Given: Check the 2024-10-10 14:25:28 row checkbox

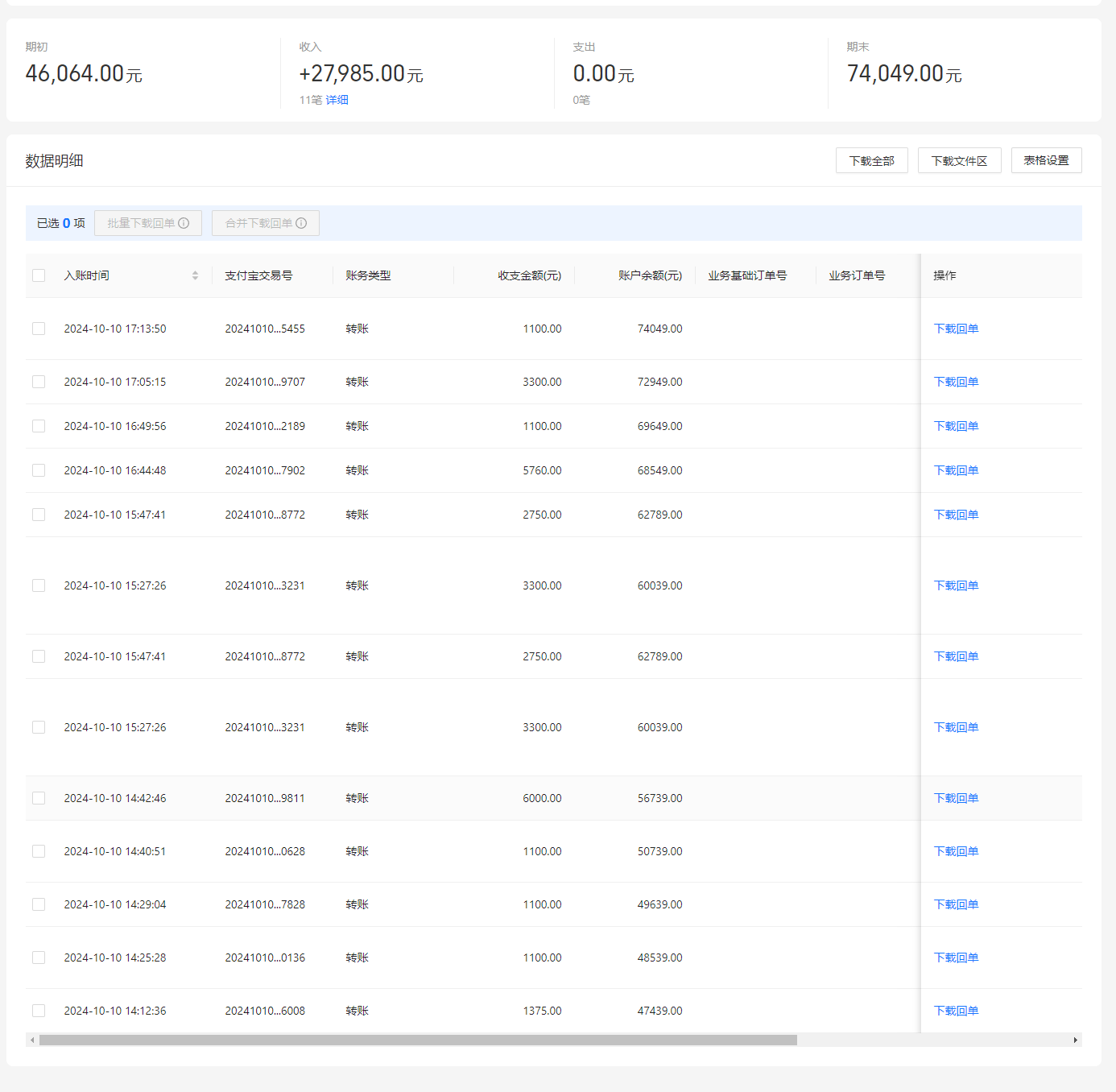Looking at the screenshot, I should (x=39, y=958).
